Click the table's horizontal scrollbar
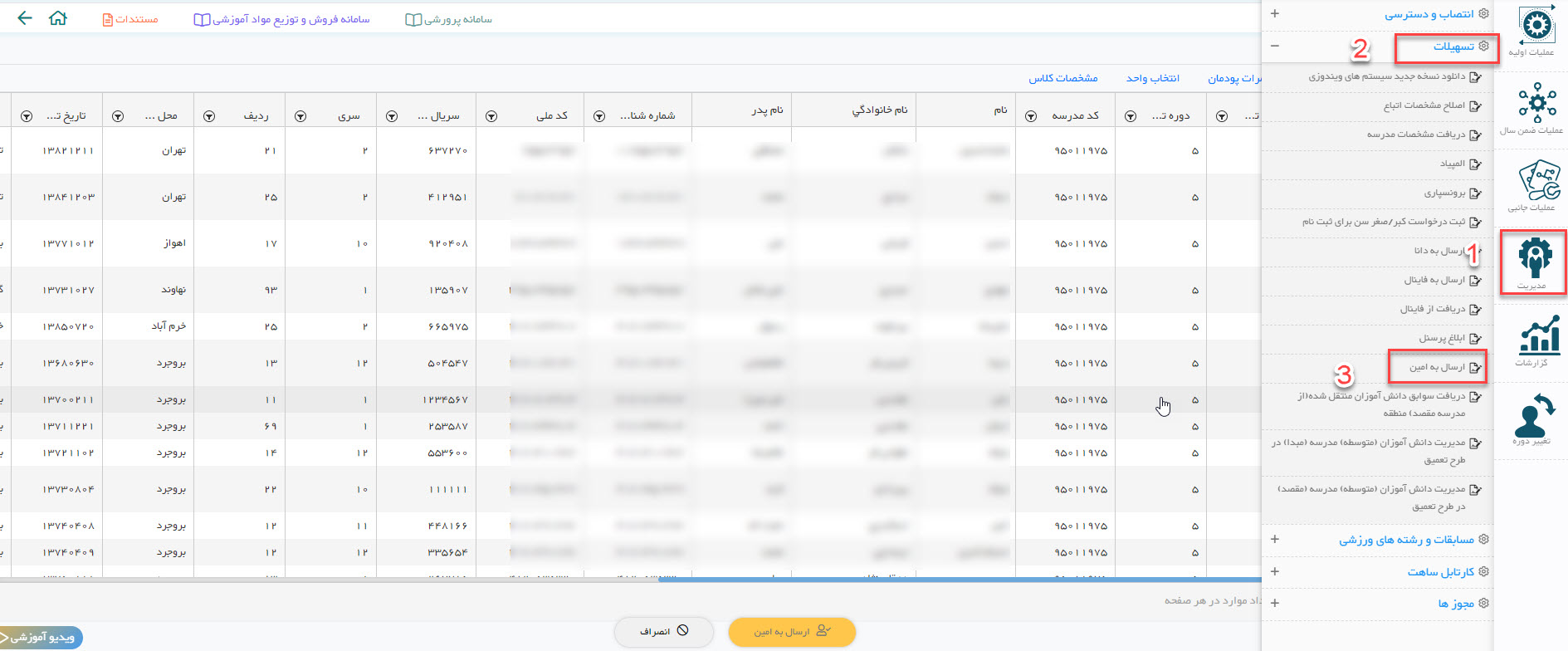This screenshot has height=651, width=1568. click(955, 579)
